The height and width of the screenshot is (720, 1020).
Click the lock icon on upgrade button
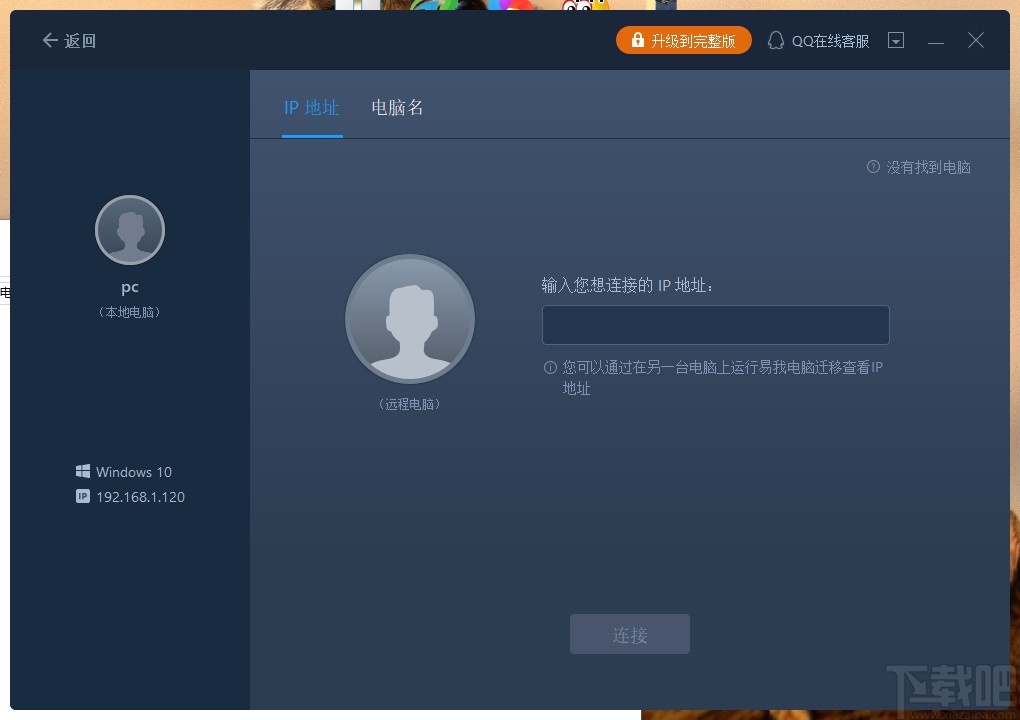point(637,40)
